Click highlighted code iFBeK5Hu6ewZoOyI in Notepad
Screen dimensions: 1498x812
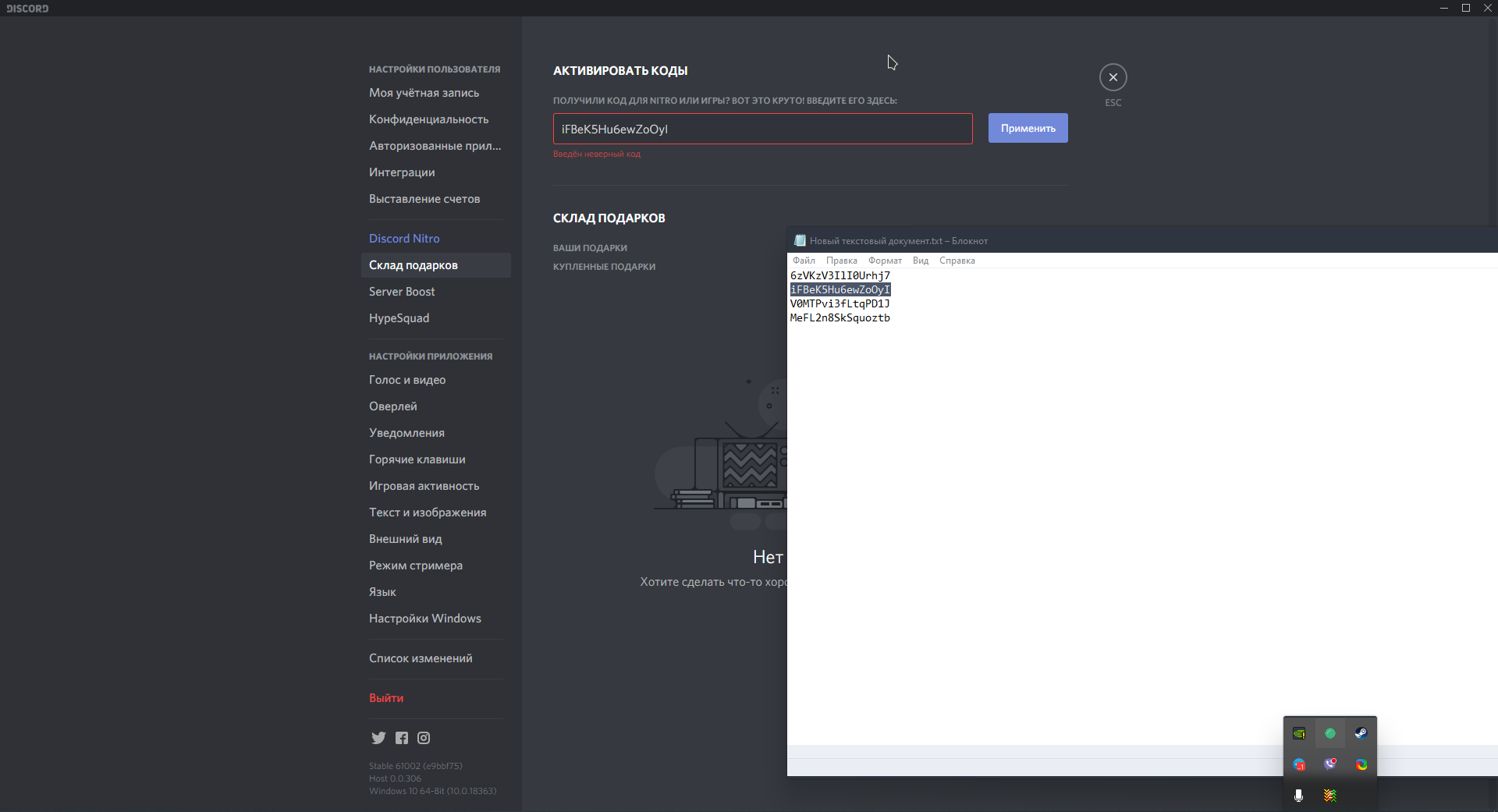click(840, 289)
